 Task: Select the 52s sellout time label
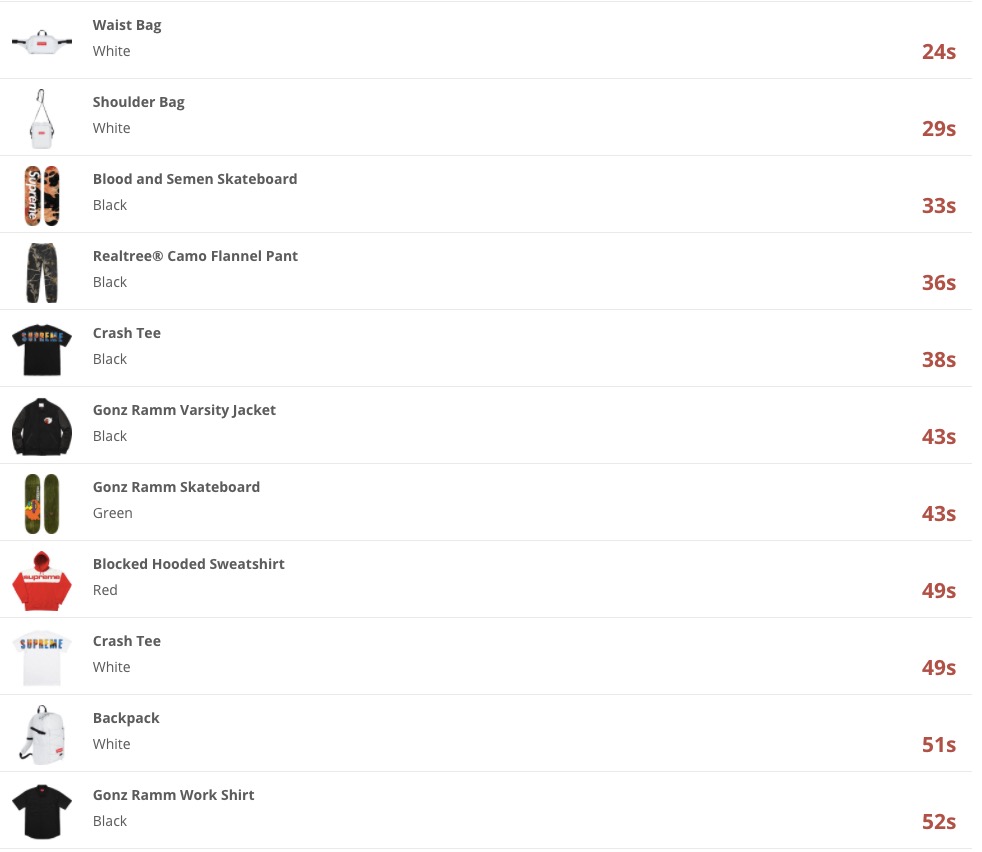tap(939, 822)
